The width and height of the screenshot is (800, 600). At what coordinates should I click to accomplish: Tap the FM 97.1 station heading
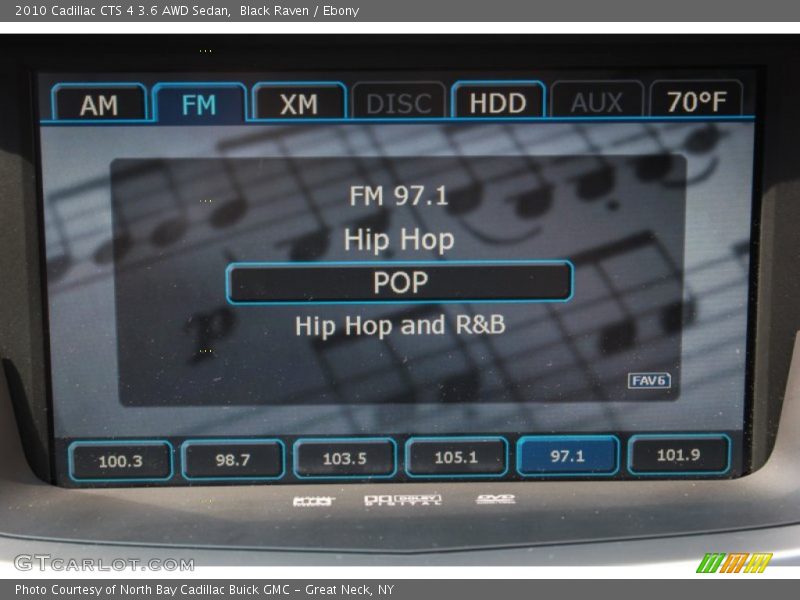click(x=398, y=196)
